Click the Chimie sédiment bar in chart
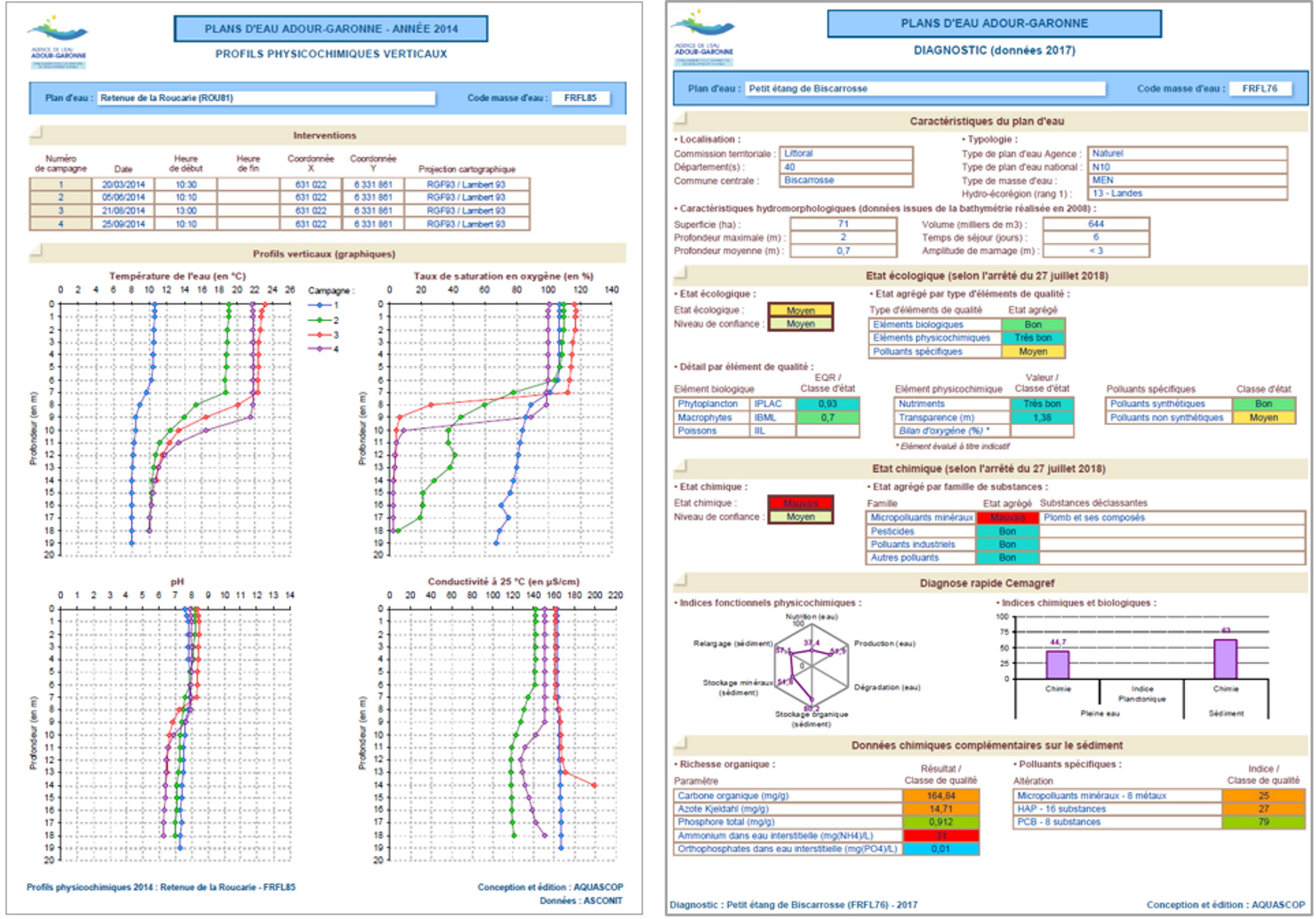1316x919 pixels. pyautogui.click(x=1225, y=659)
